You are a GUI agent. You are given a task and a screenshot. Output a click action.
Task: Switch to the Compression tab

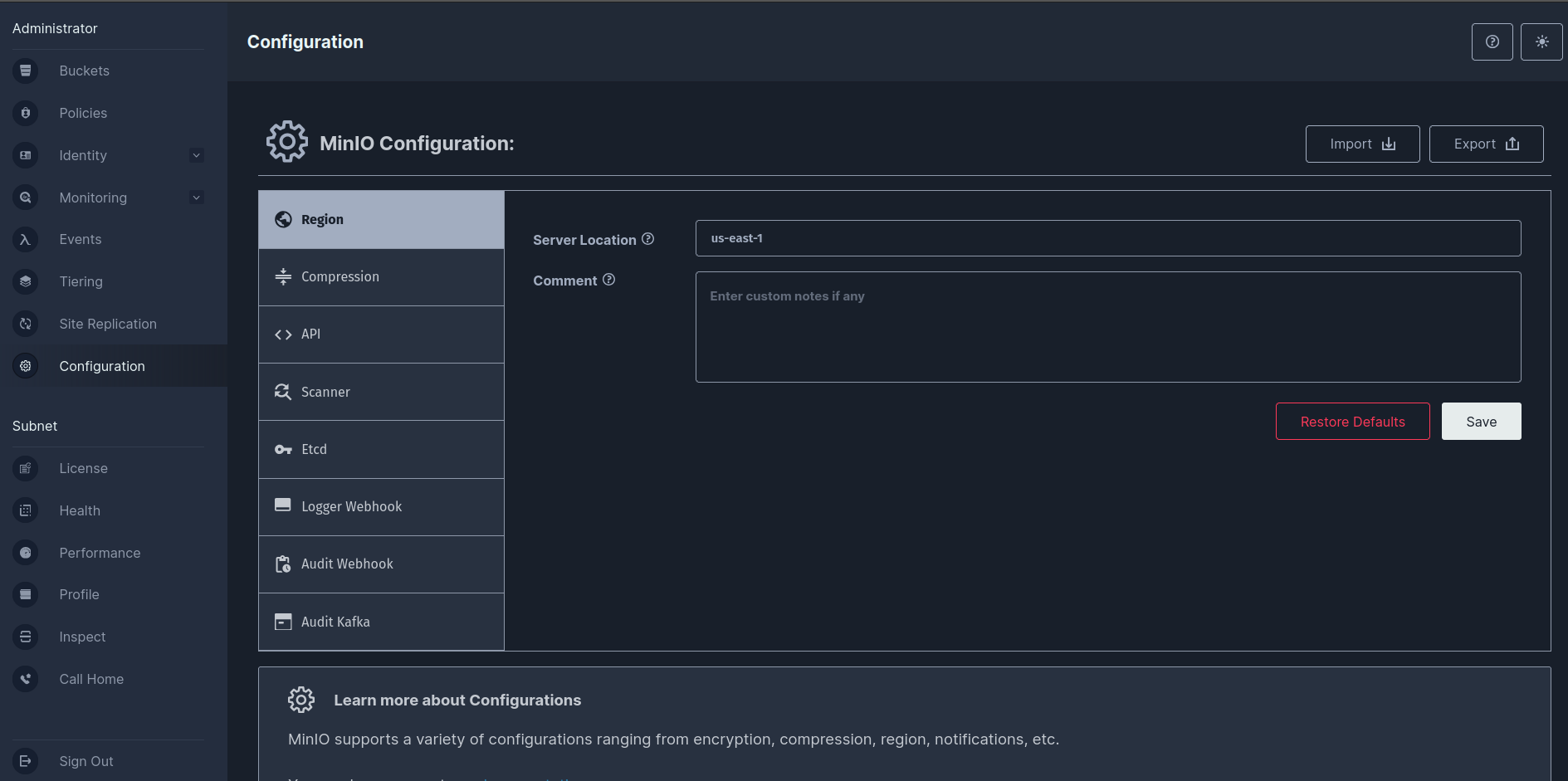pyautogui.click(x=381, y=277)
